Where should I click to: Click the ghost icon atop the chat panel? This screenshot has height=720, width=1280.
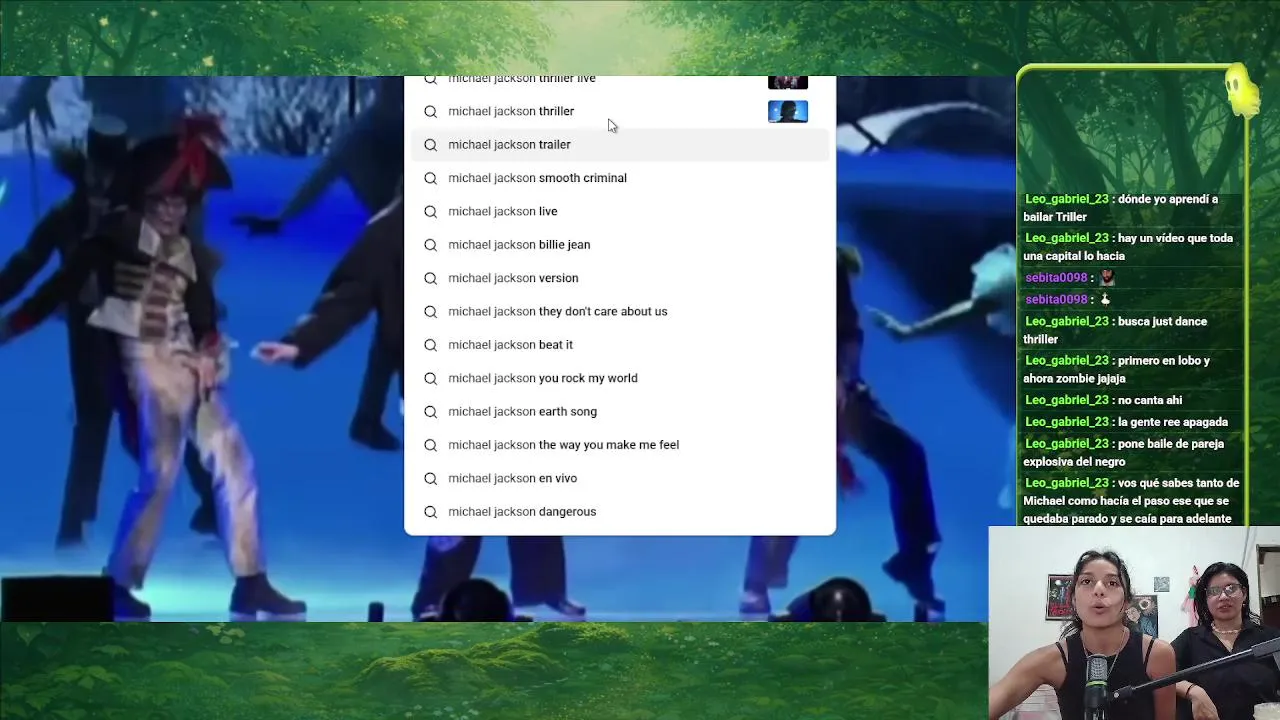tap(1240, 93)
